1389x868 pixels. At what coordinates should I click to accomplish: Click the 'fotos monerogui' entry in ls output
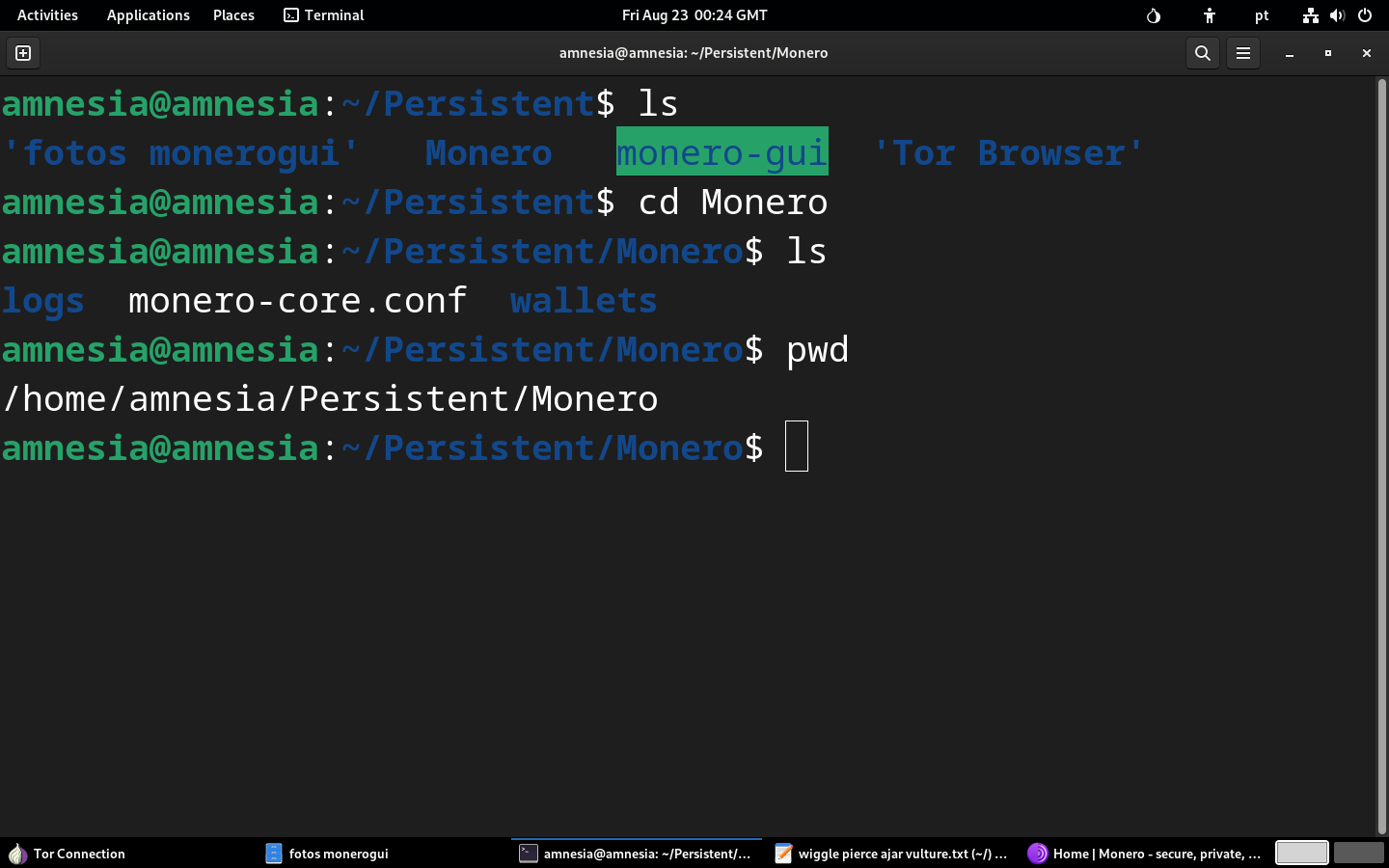click(x=181, y=152)
